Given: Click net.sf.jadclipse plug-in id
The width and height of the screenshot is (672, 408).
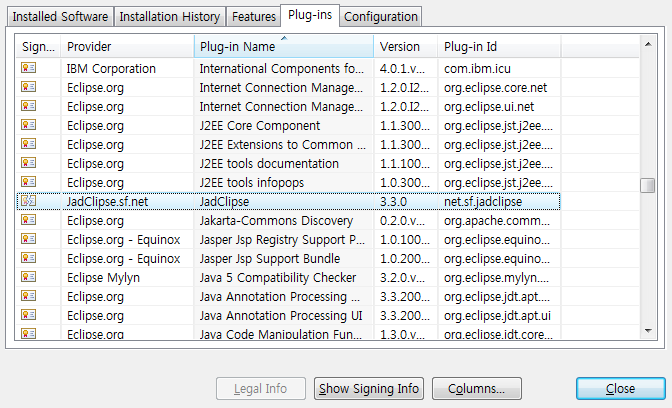Looking at the screenshot, I should point(483,202).
